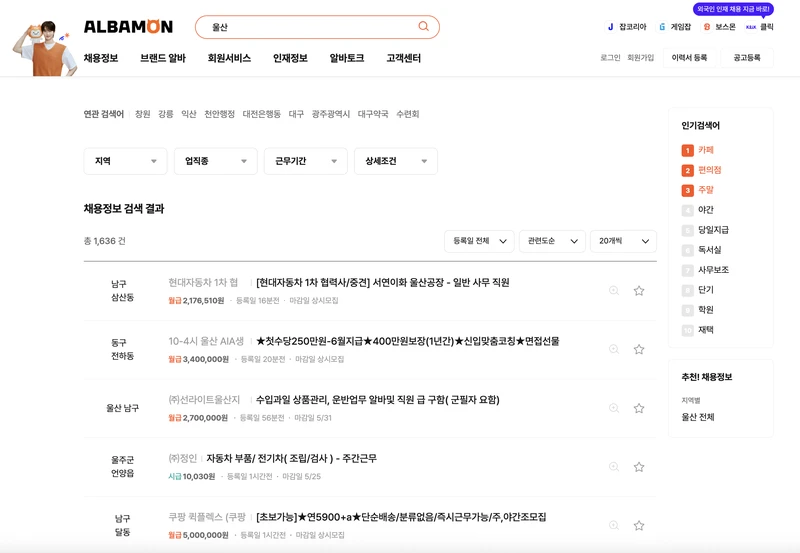Open the 고객센터 menu
800x553 pixels.
(x=404, y=58)
